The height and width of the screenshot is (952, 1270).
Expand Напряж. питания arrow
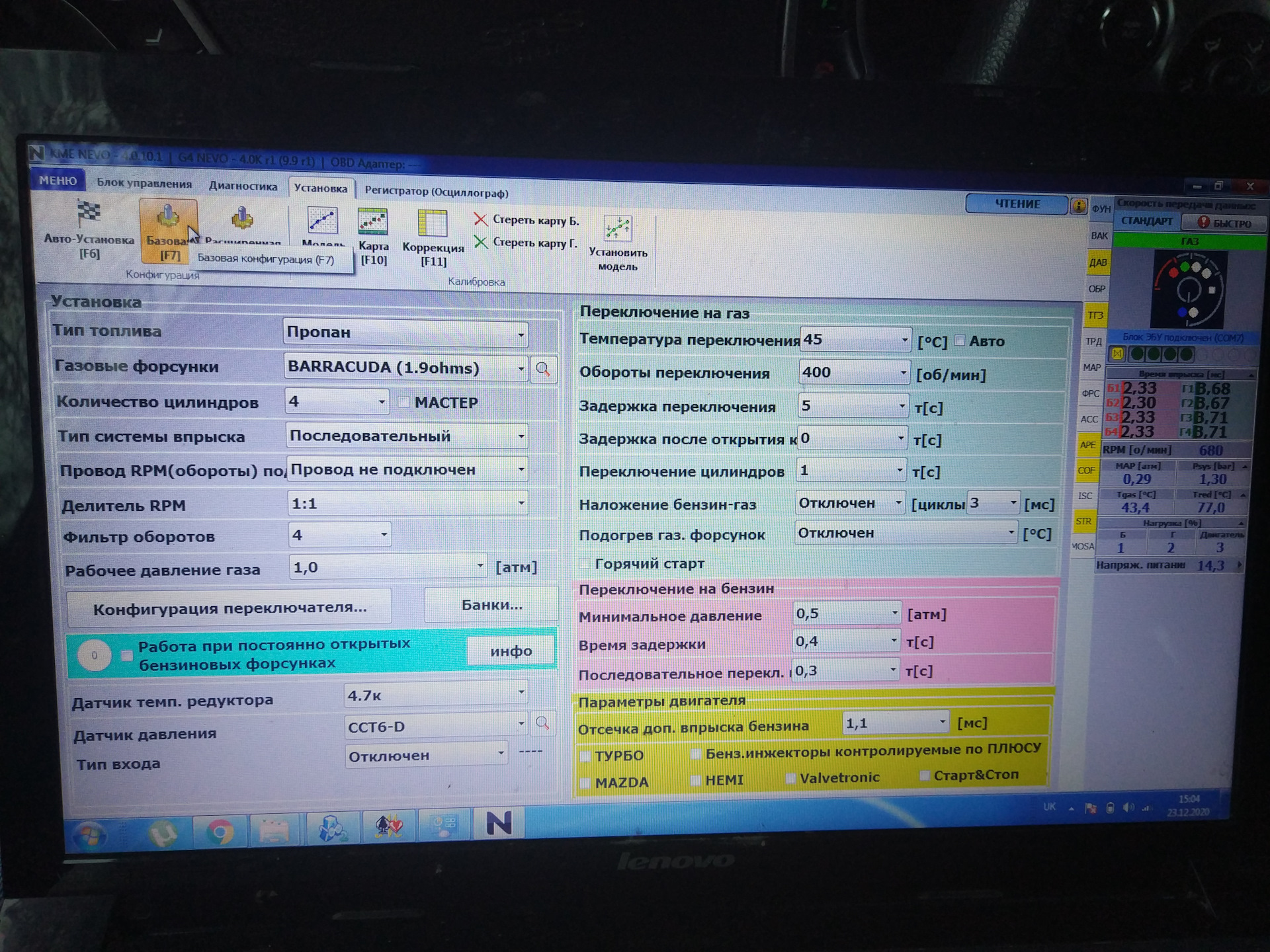pyautogui.click(x=1238, y=565)
